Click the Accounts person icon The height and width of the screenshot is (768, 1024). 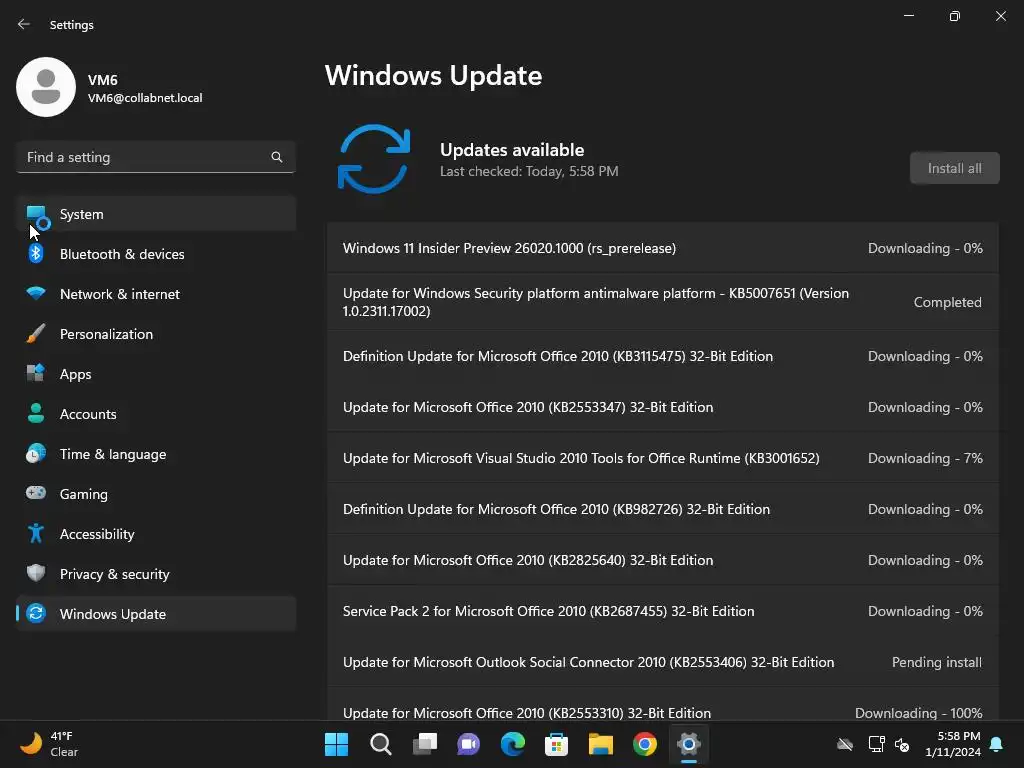click(x=36, y=413)
